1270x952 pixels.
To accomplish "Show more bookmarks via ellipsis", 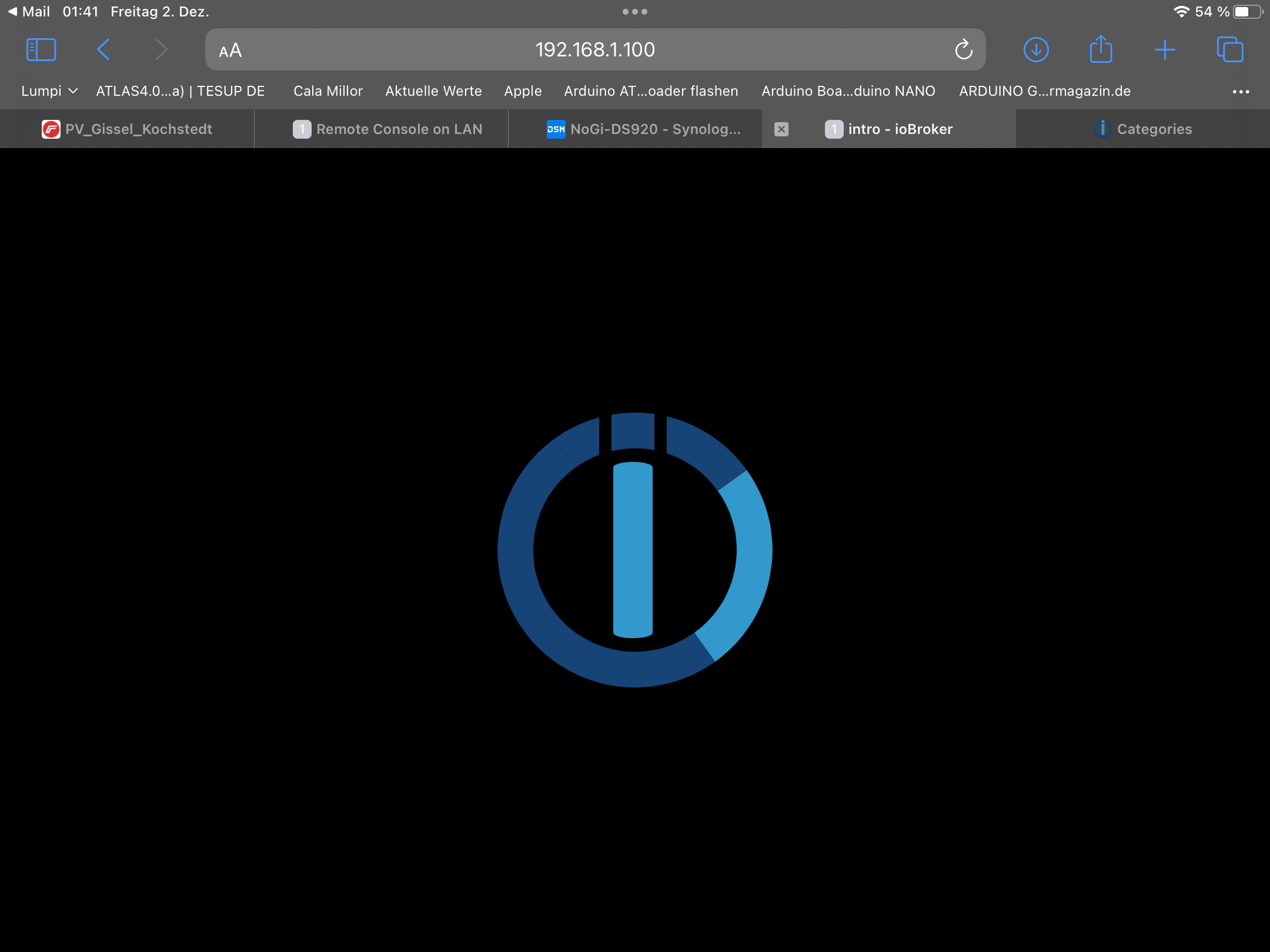I will [1241, 92].
